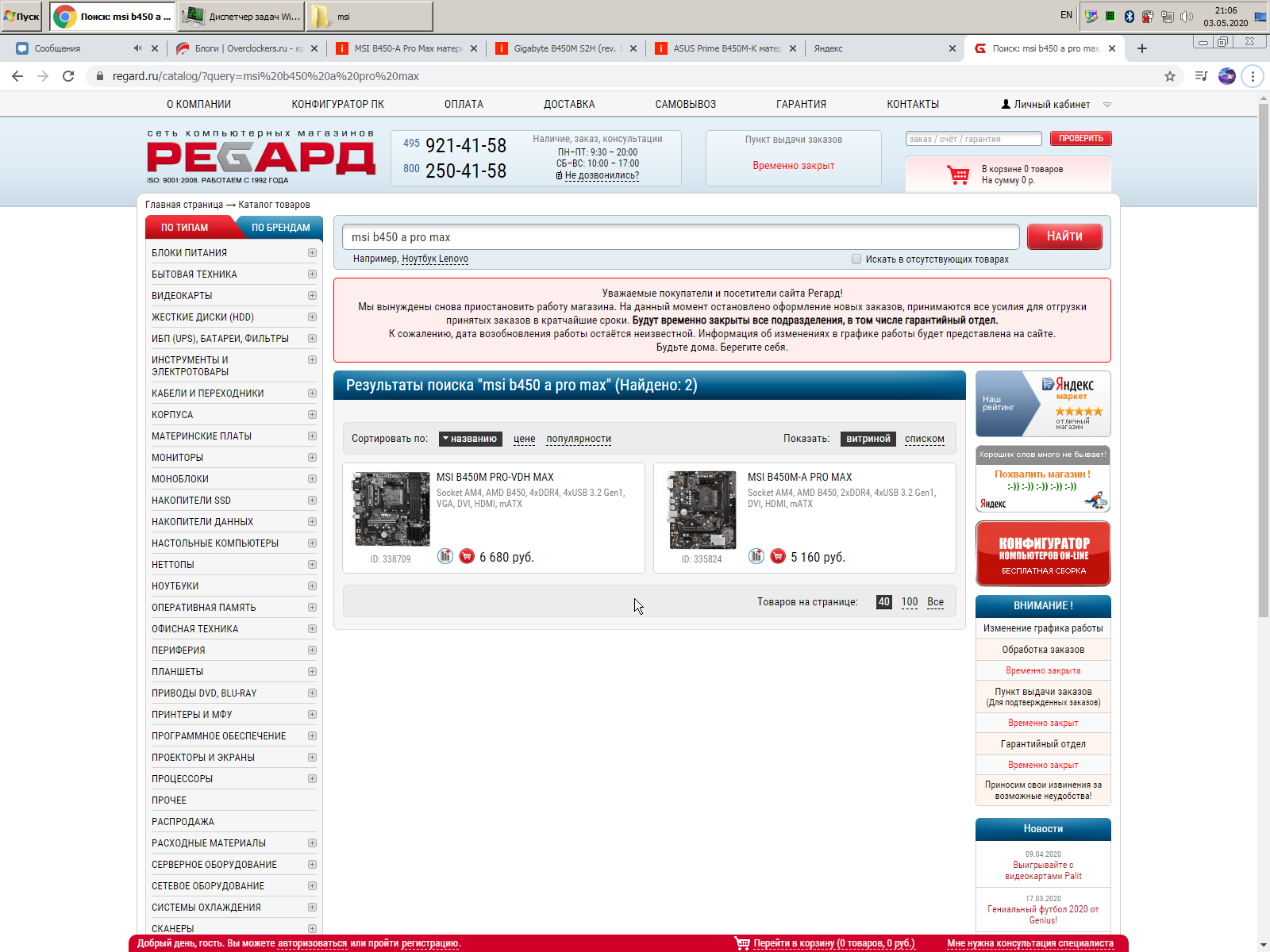Switch to Task Manager in taskbar

pos(241,16)
